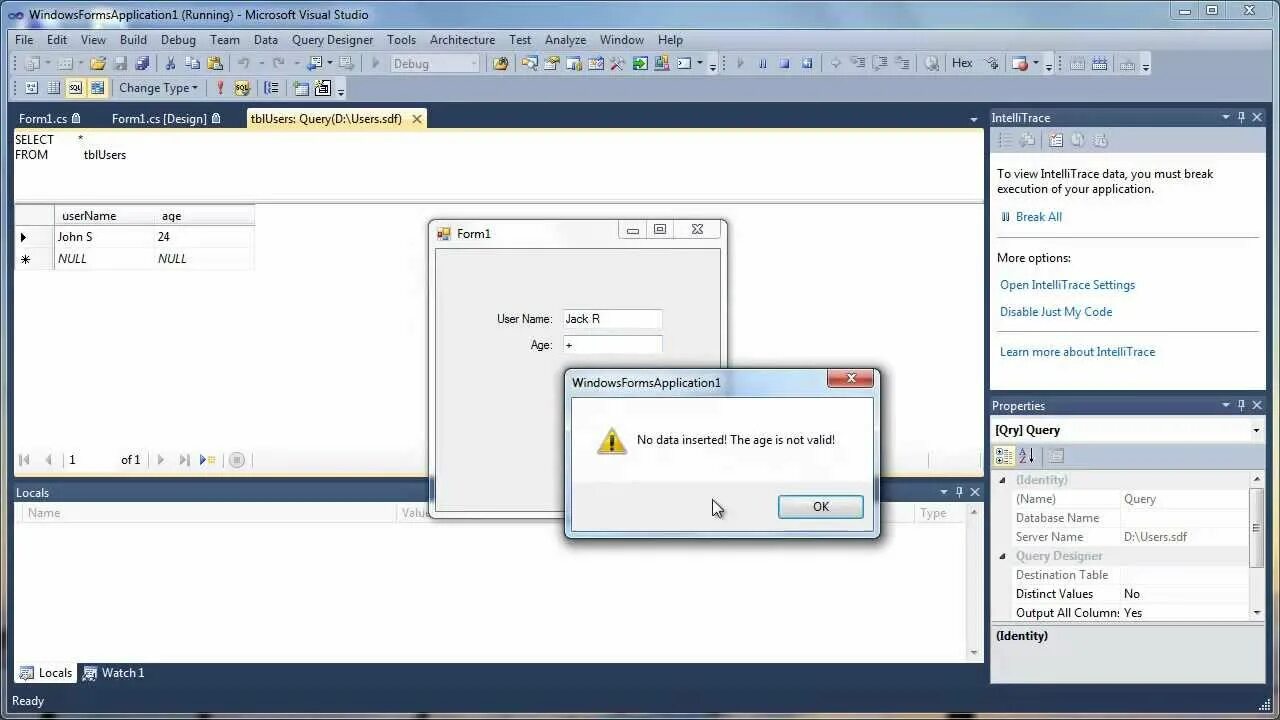Click the Add New Derived Table icon

click(x=322, y=88)
